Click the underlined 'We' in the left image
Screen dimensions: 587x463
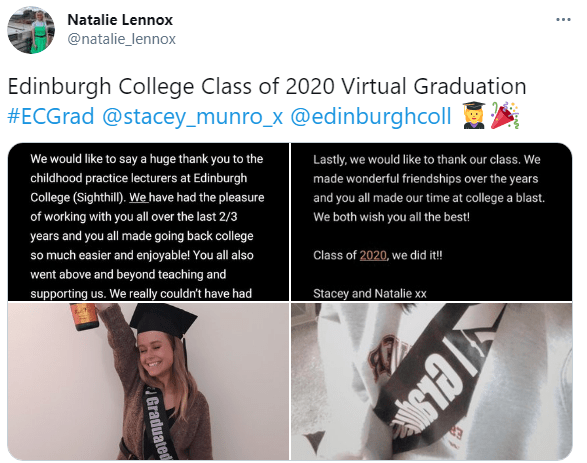point(138,198)
